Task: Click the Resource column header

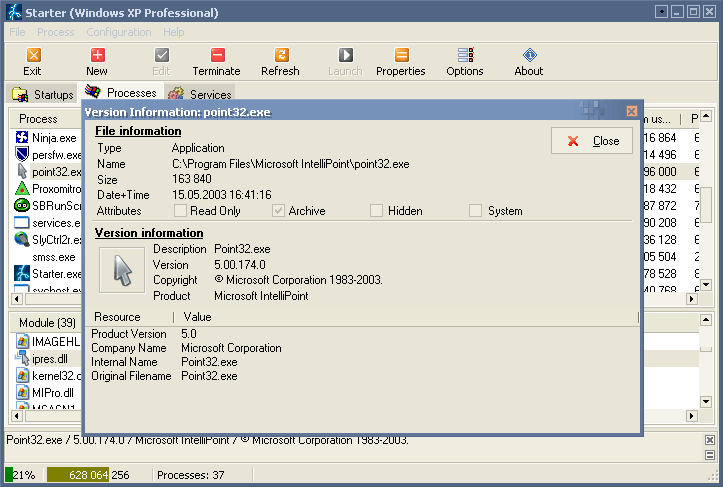Action: point(130,317)
